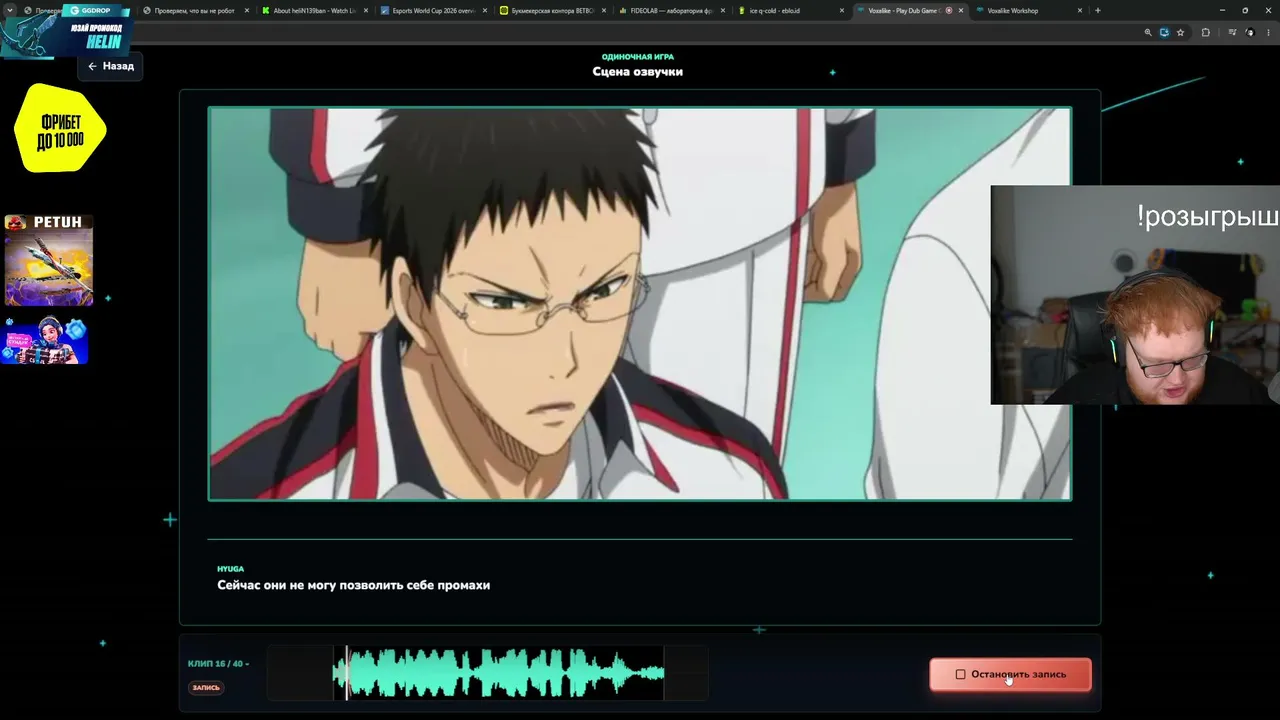Close the Проверяем, что вы не робот tab
1280x720 pixels.
[247, 11]
